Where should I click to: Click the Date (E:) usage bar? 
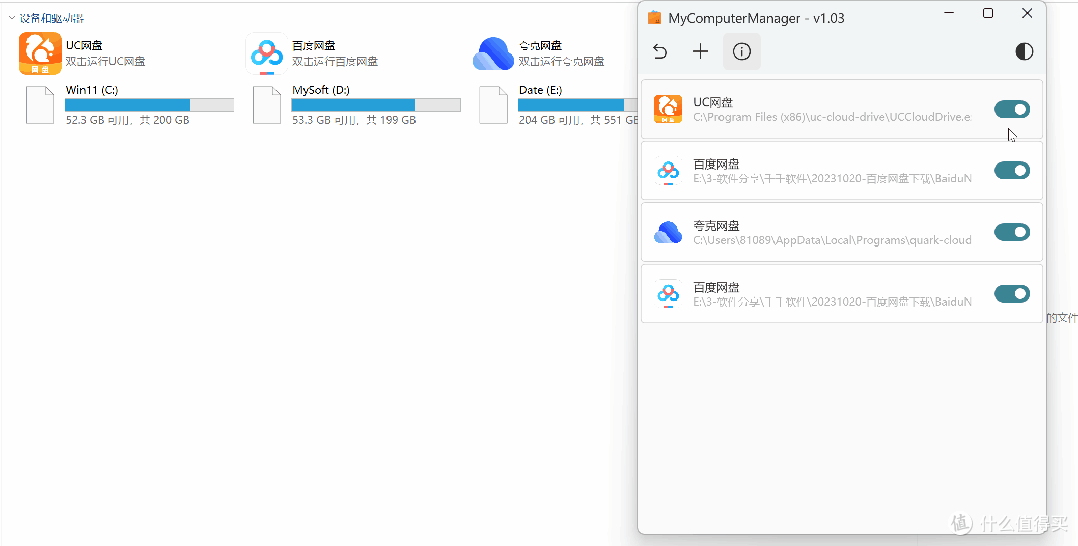[578, 105]
